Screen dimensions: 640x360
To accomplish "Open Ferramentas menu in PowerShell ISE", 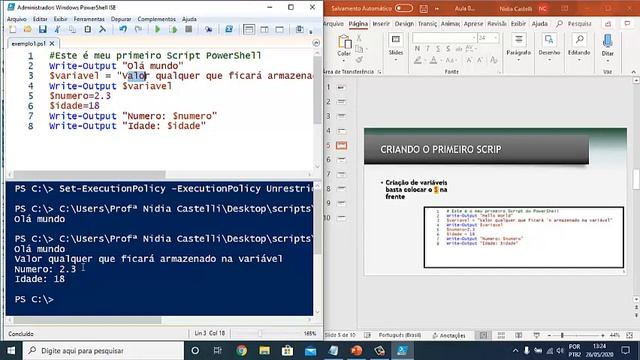I will click(x=89, y=19).
